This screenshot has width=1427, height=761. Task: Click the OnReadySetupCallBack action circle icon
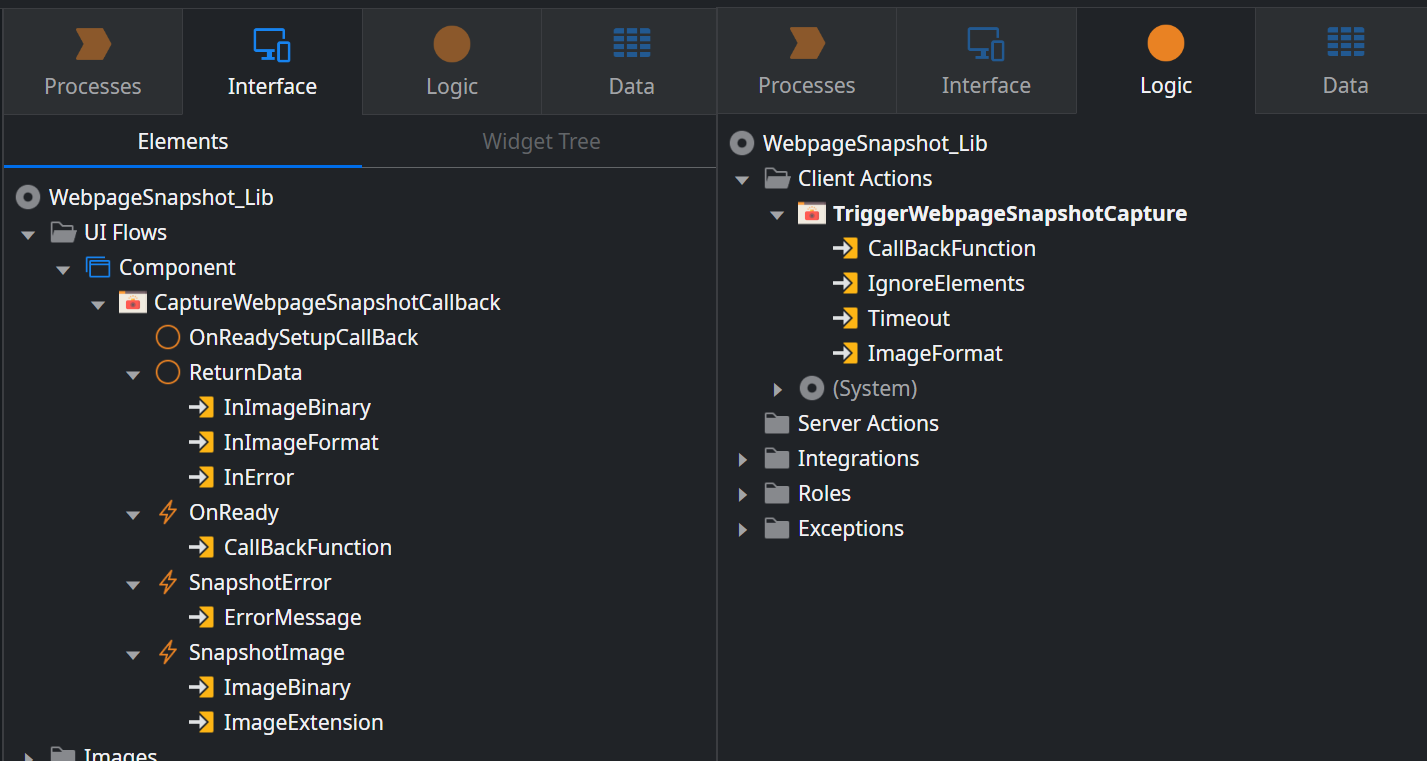point(168,337)
